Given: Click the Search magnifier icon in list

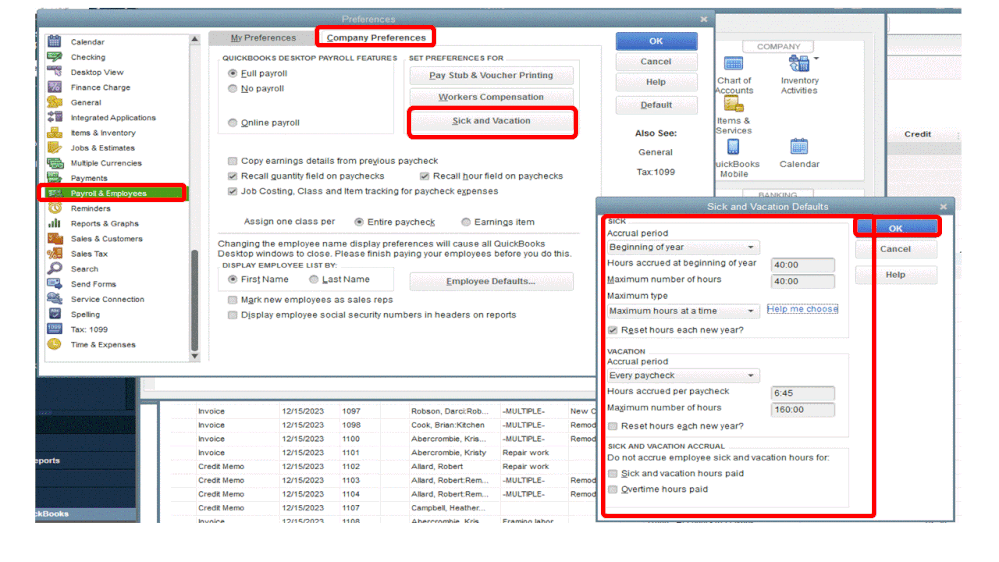Looking at the screenshot, I should (55, 269).
